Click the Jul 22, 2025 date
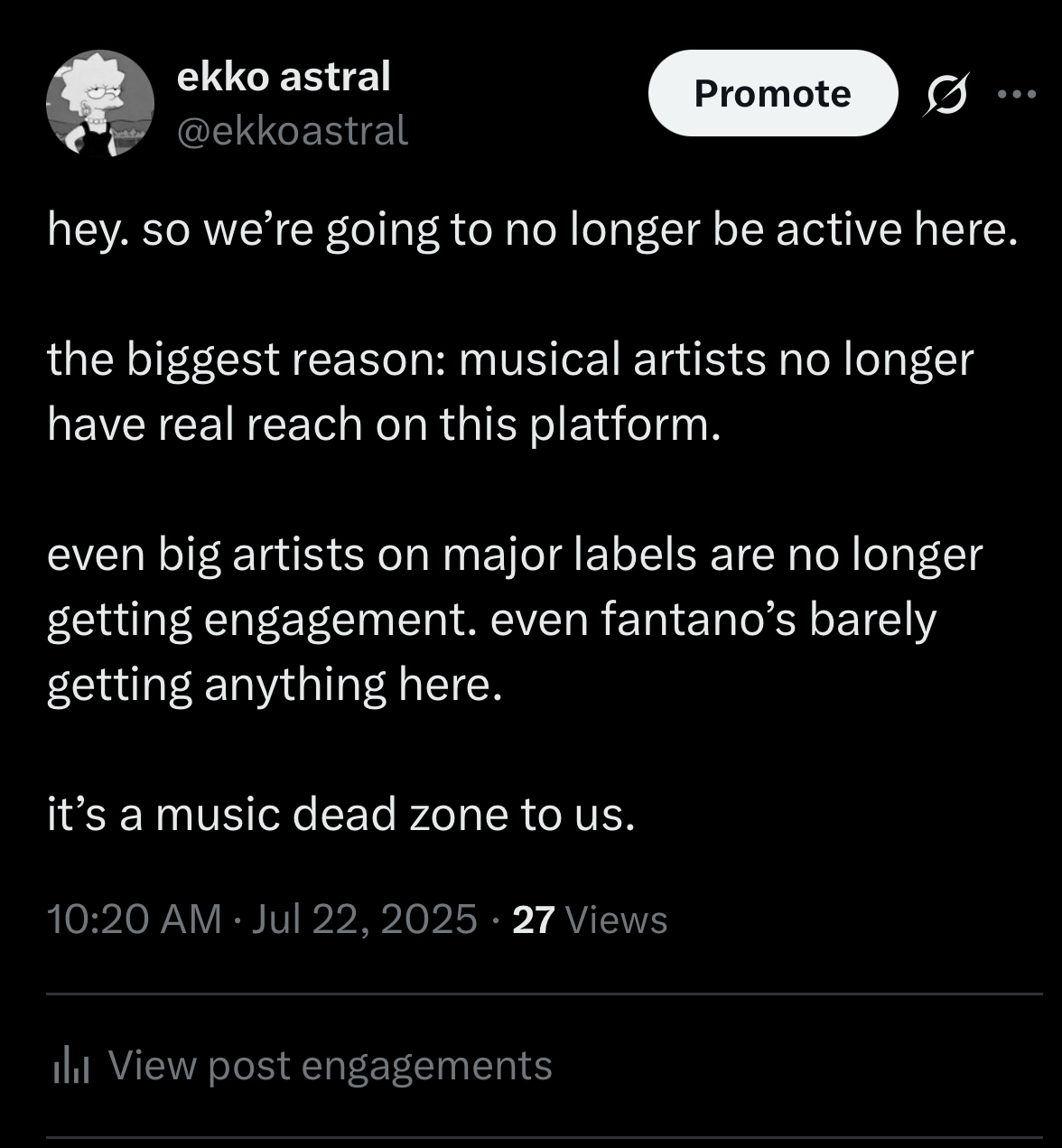The image size is (1062, 1148). click(x=364, y=919)
